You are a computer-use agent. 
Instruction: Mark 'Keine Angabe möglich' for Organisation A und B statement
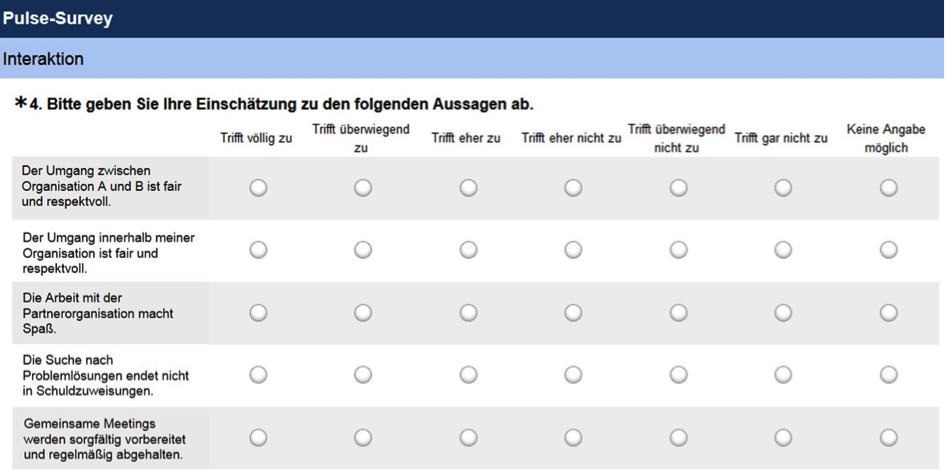tap(888, 188)
